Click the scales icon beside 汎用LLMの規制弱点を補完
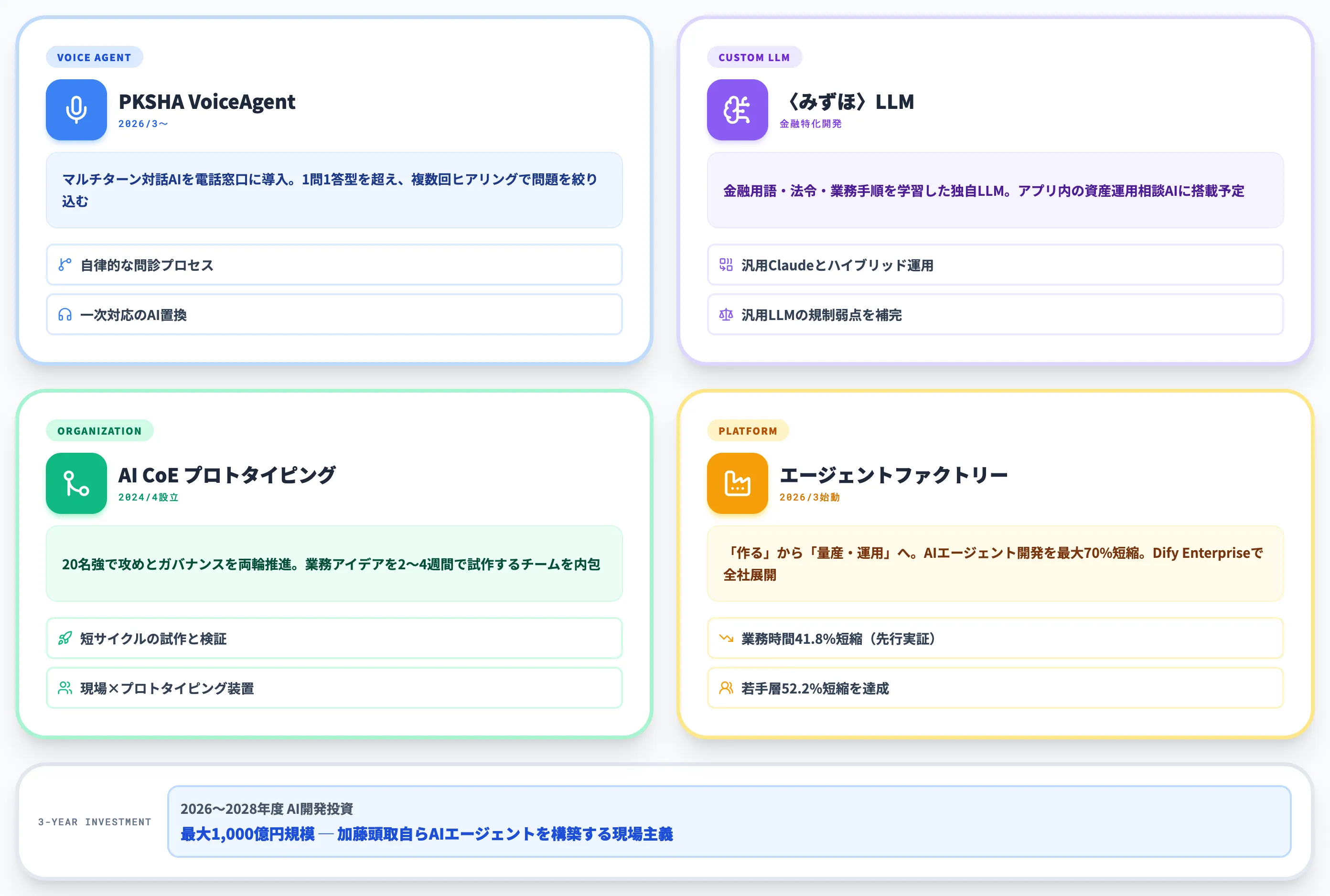1330x896 pixels. [726, 314]
